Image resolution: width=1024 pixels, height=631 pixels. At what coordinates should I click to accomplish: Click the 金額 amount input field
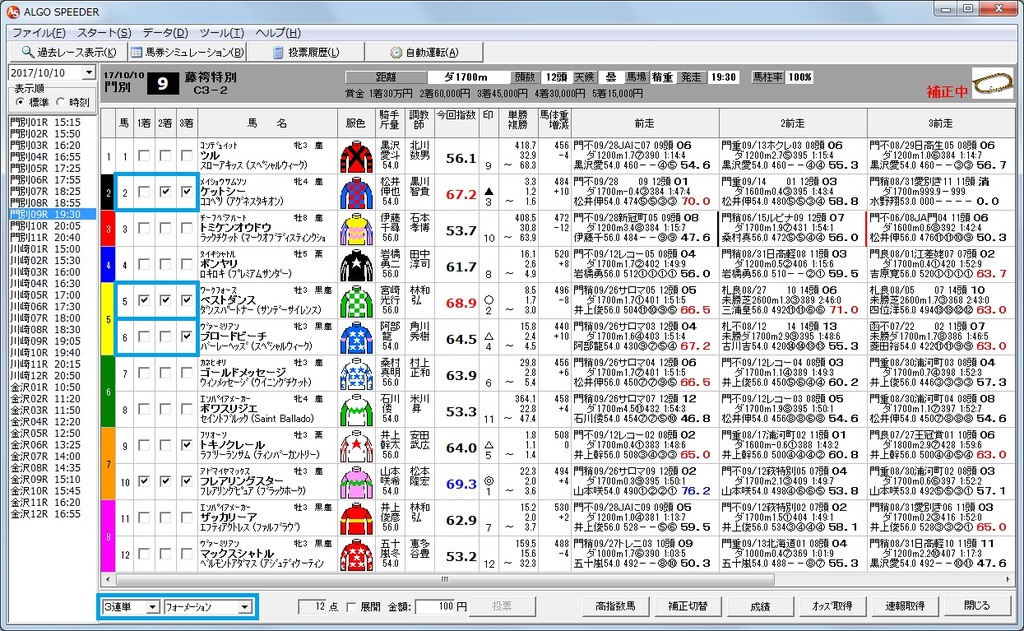point(436,607)
